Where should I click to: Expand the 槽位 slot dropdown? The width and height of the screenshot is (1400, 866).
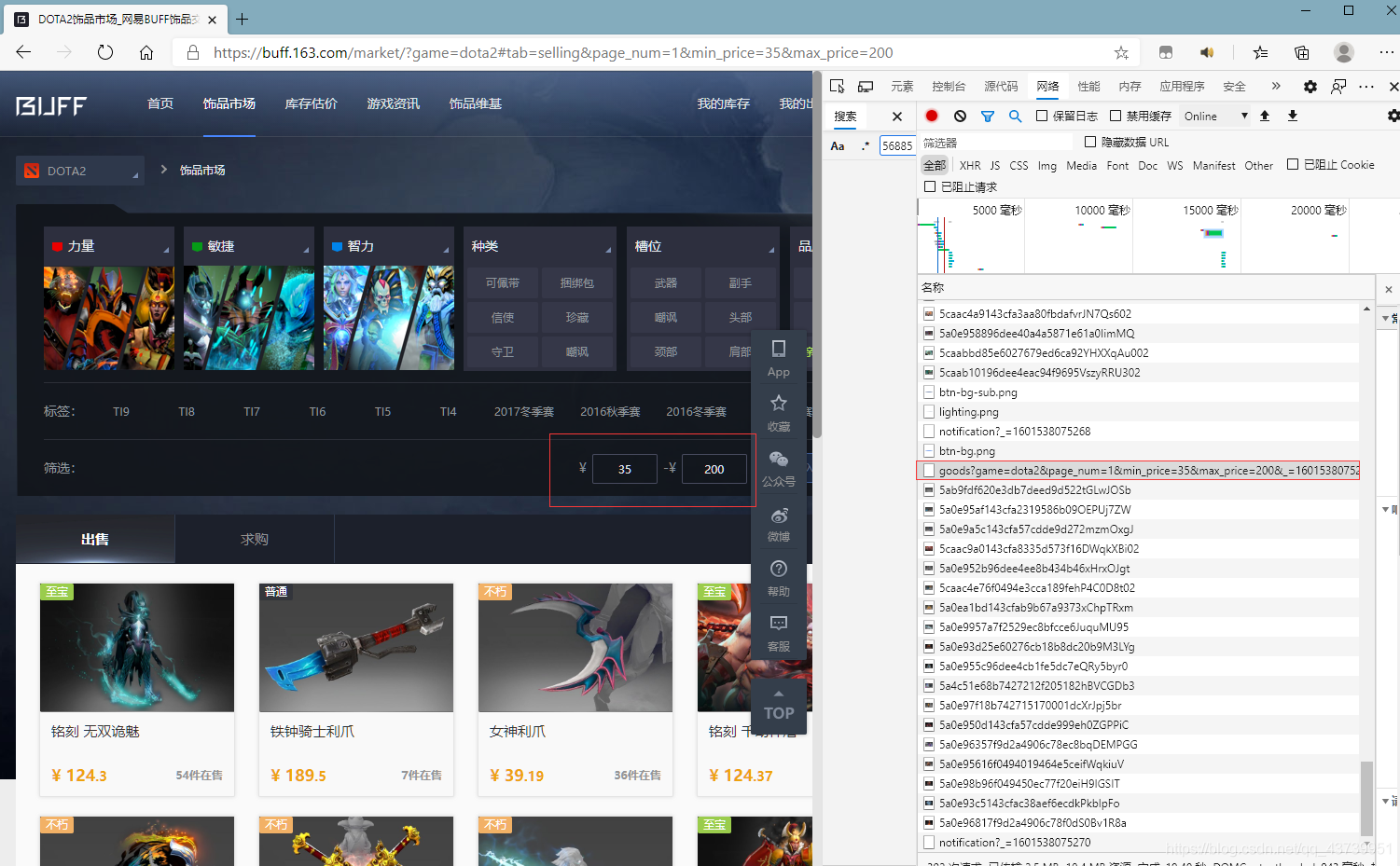click(703, 246)
